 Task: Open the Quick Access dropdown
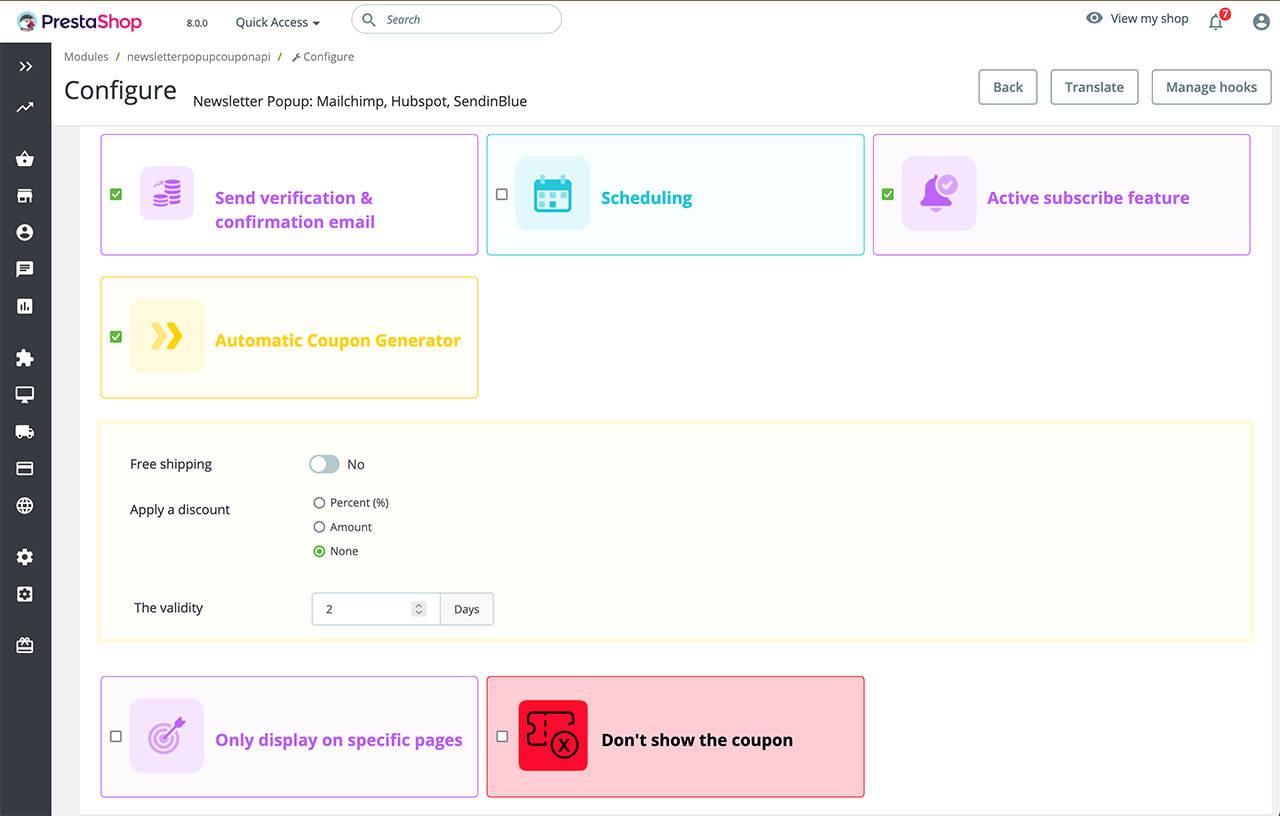click(278, 22)
